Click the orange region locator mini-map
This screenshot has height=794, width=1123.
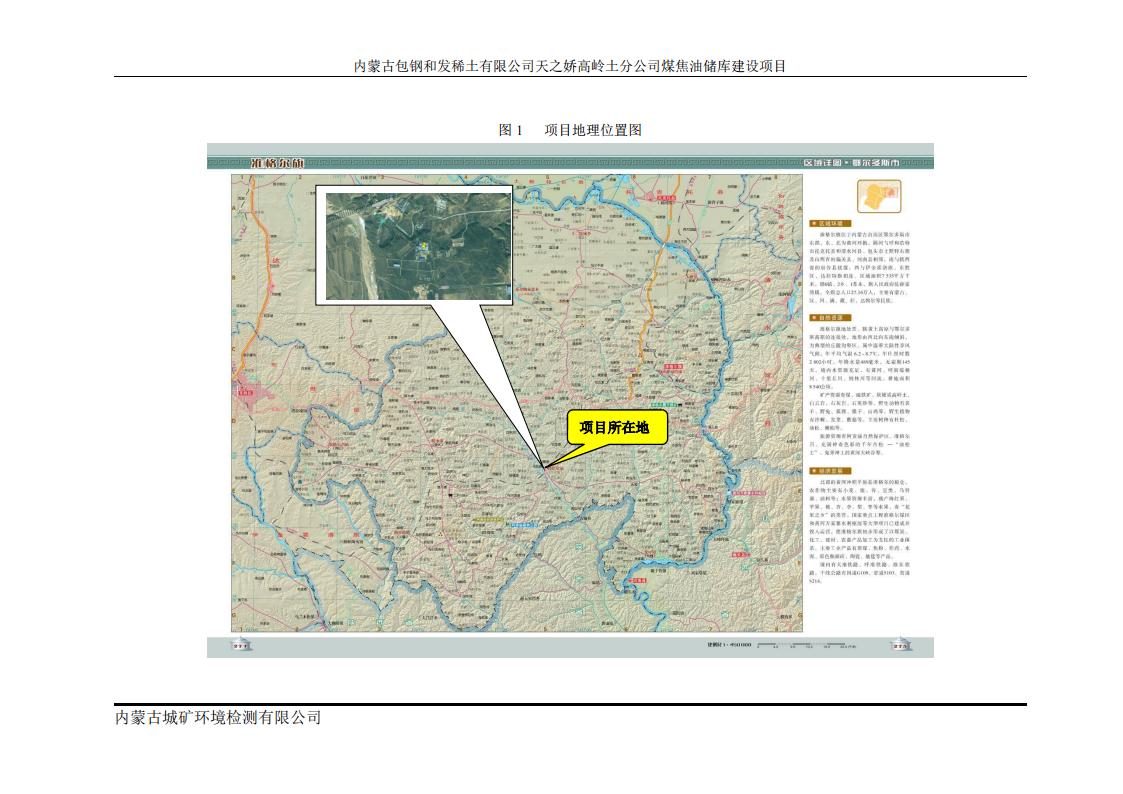click(879, 195)
